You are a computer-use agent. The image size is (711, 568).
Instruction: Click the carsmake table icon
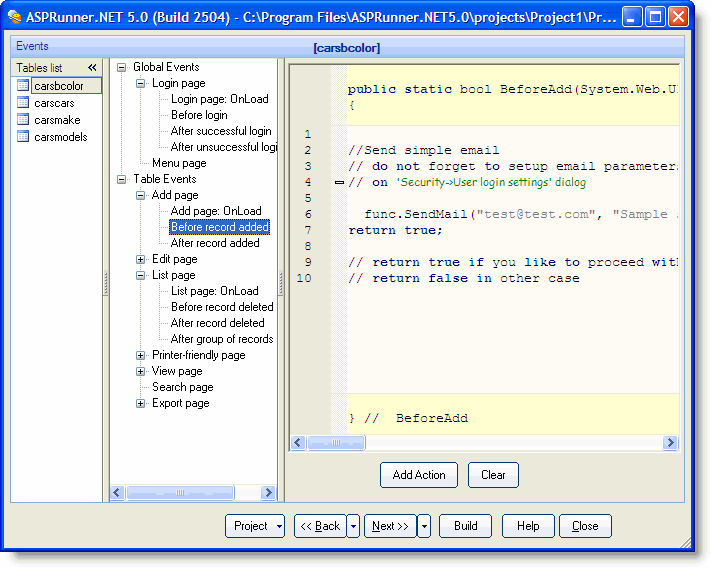23,120
